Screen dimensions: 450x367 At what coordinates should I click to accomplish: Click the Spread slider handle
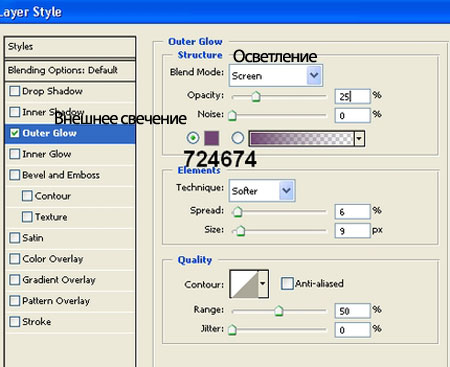pos(238,212)
